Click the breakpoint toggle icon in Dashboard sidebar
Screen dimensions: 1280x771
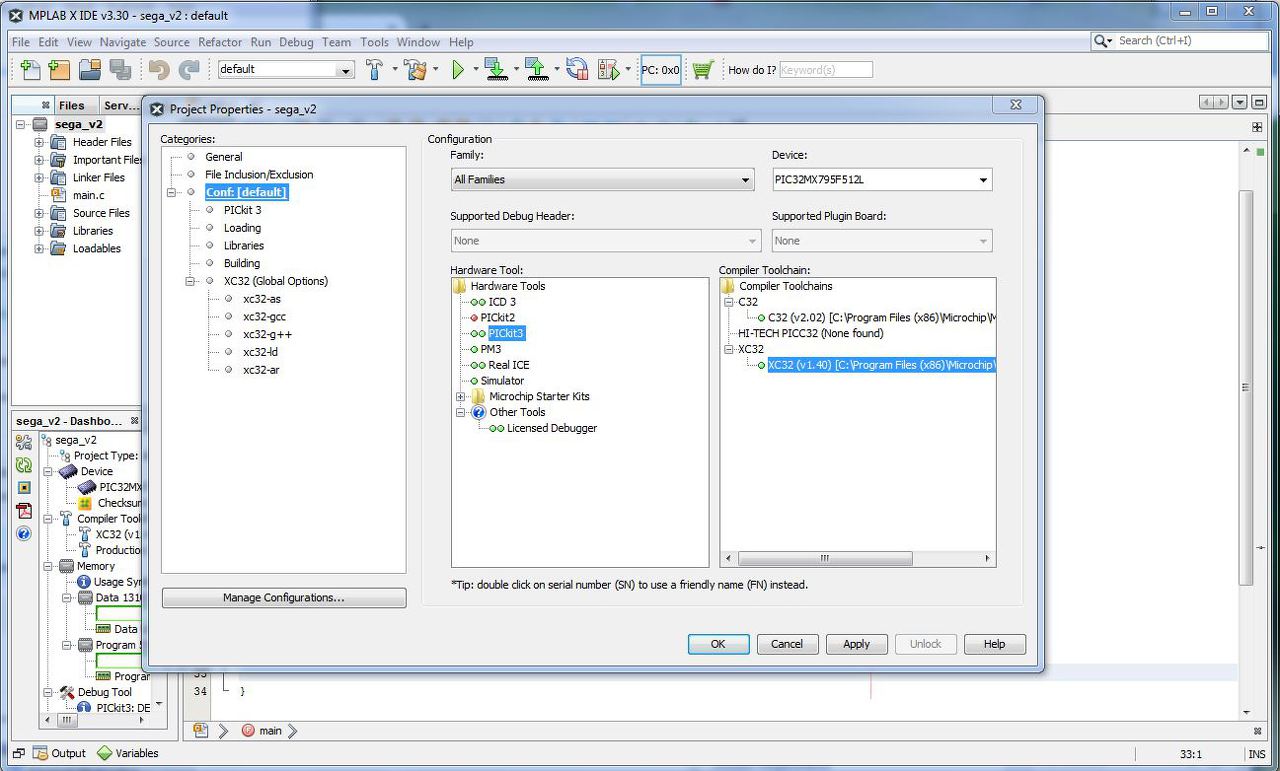click(x=24, y=488)
